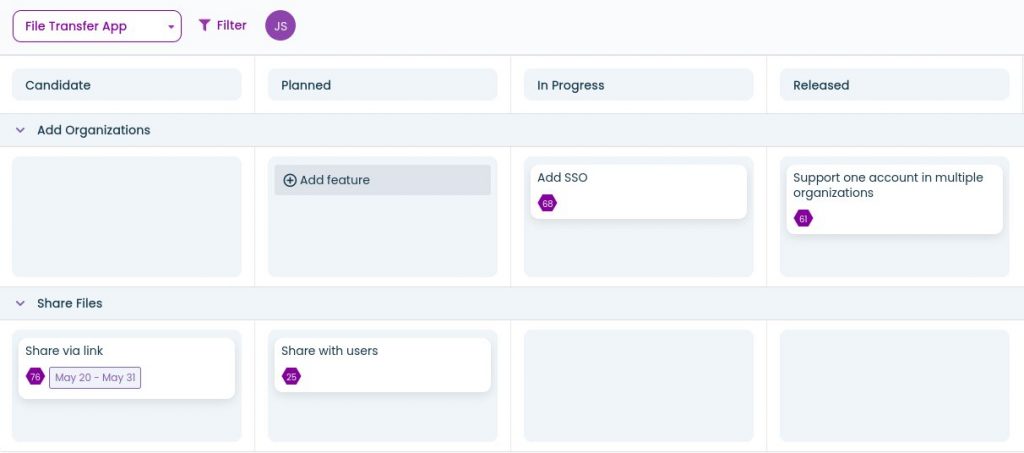Select the Candidate column header
Image resolution: width=1024 pixels, height=453 pixels.
[127, 85]
